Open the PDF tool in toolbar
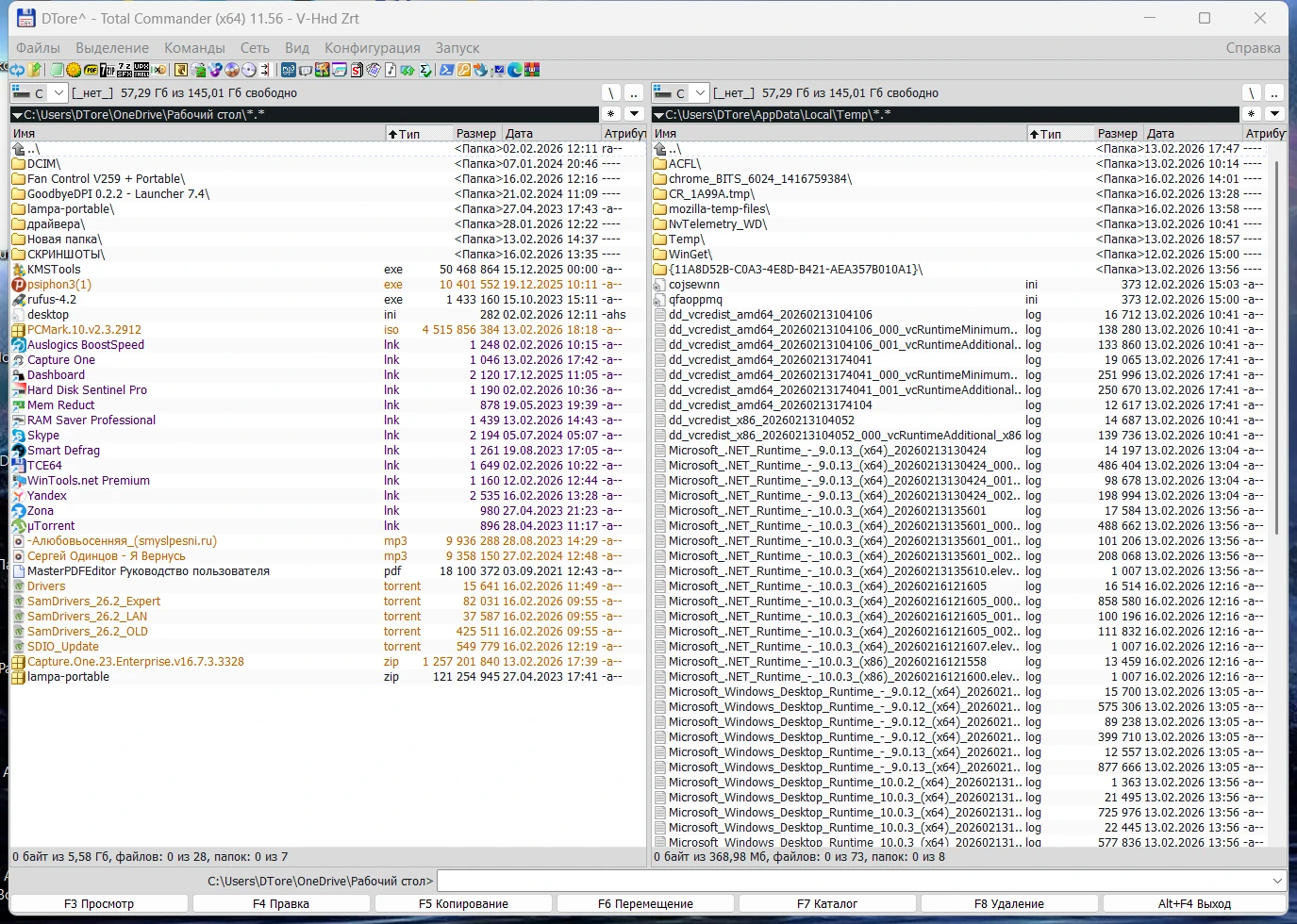This screenshot has height=924, width=1297. tap(91, 70)
